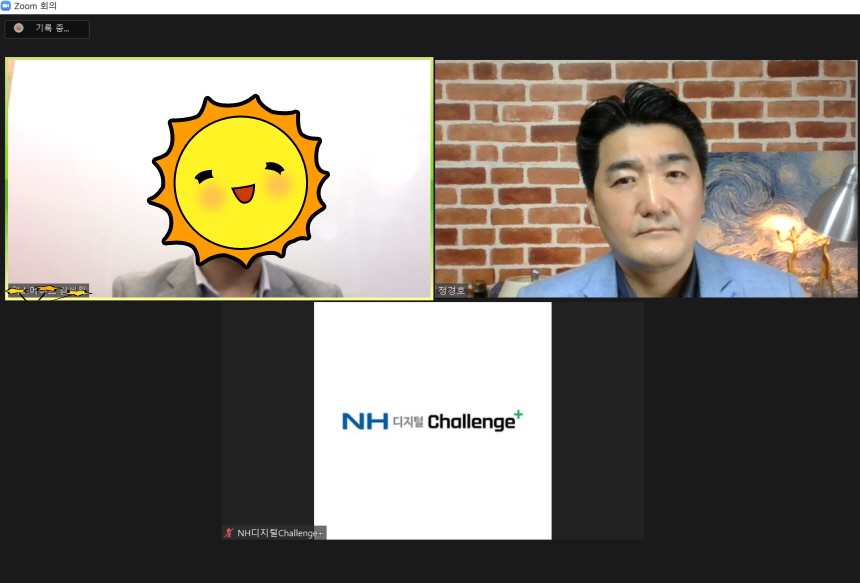Click the red recording indicator dot
Image resolution: width=860 pixels, height=583 pixels.
[x=19, y=28]
